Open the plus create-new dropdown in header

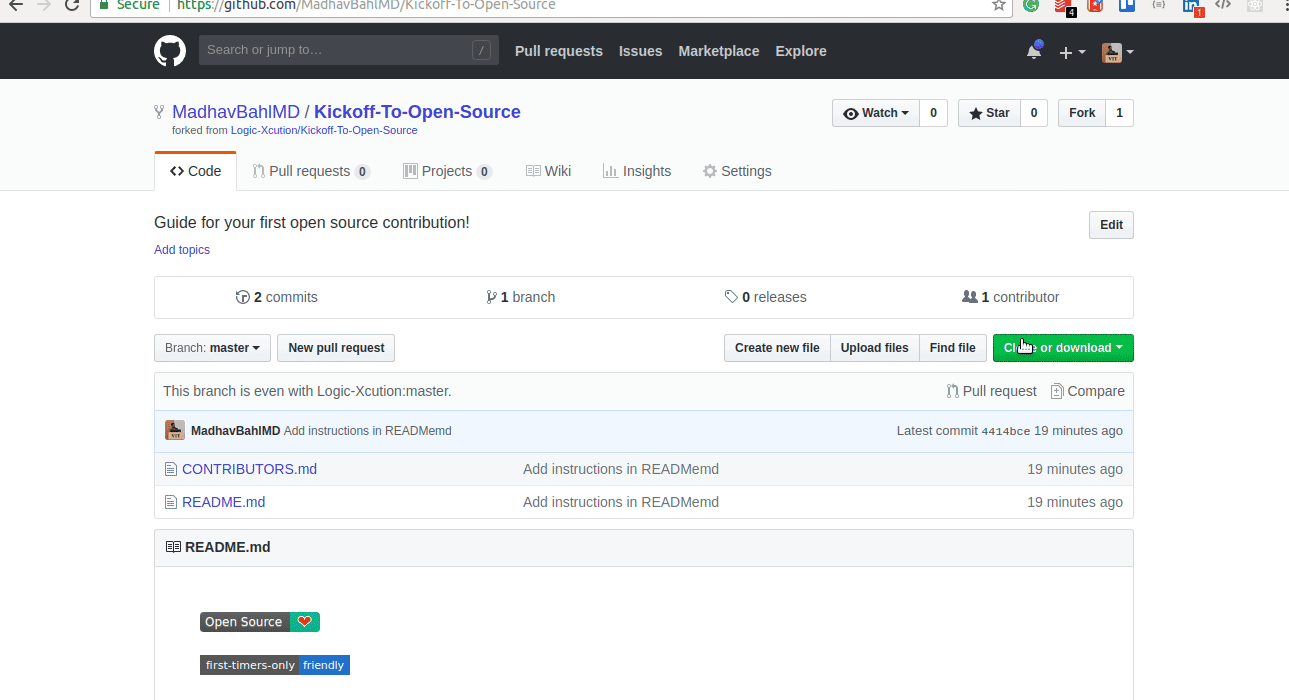tap(1072, 52)
